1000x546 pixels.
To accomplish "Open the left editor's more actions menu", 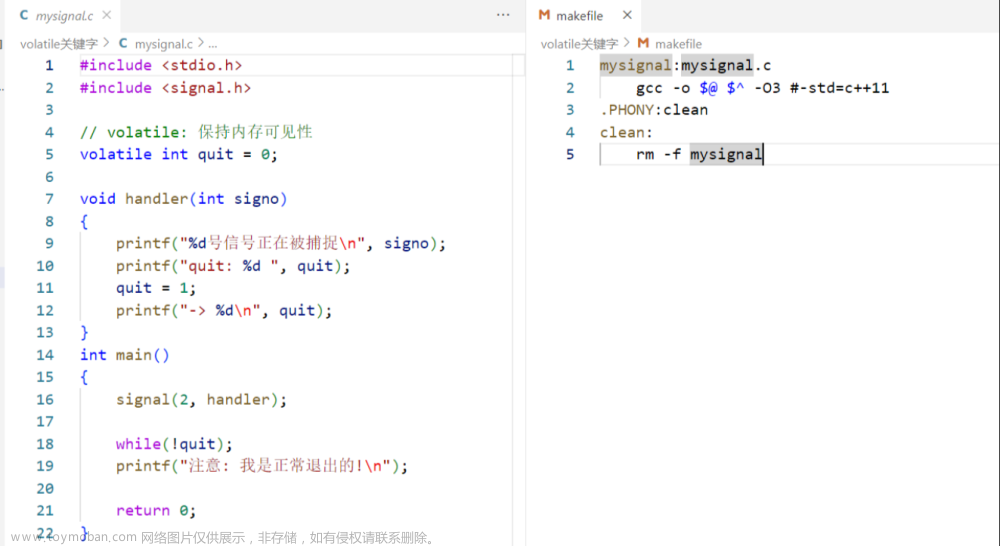I will coord(503,15).
